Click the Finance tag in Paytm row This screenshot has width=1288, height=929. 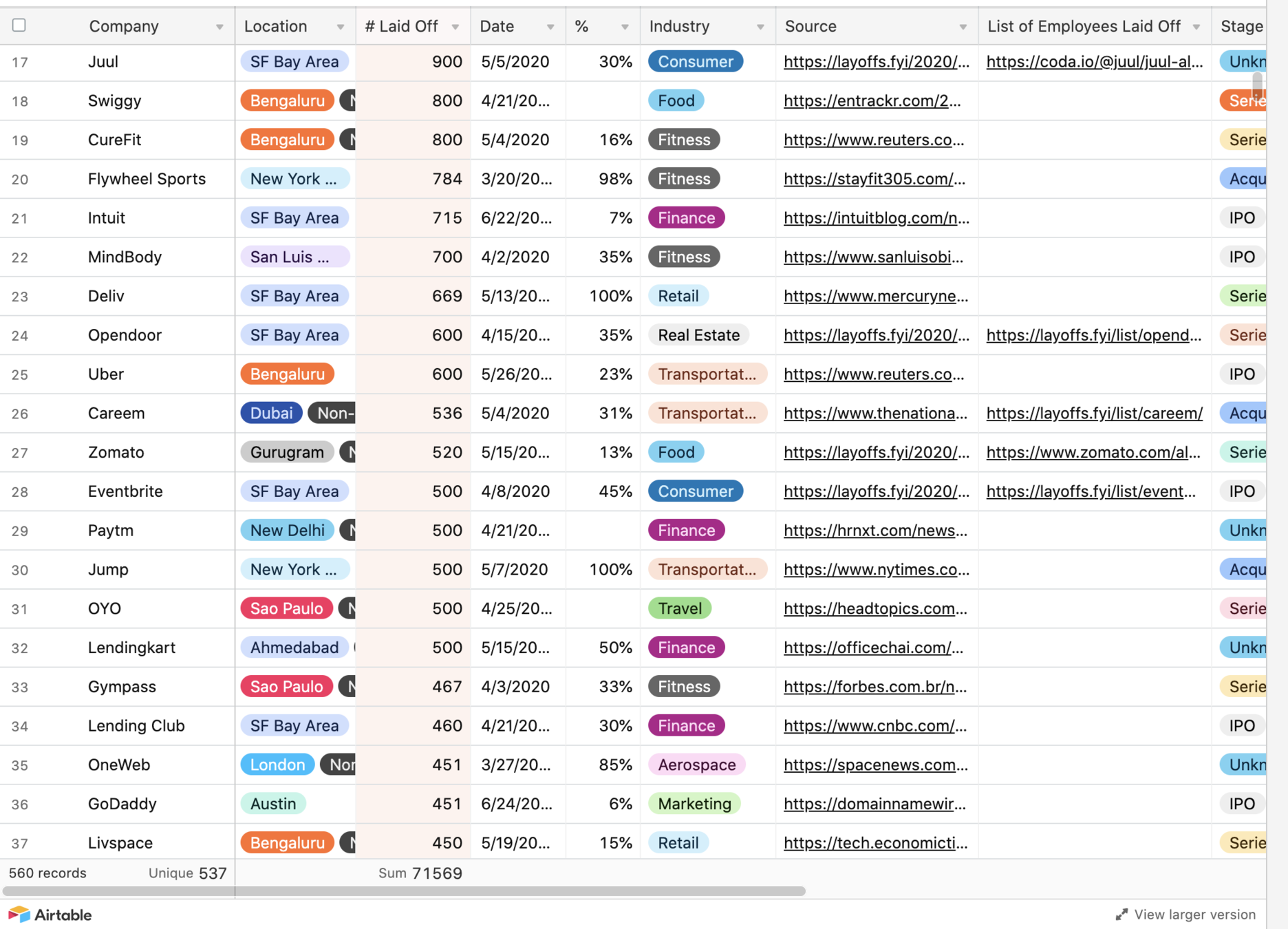coord(686,531)
